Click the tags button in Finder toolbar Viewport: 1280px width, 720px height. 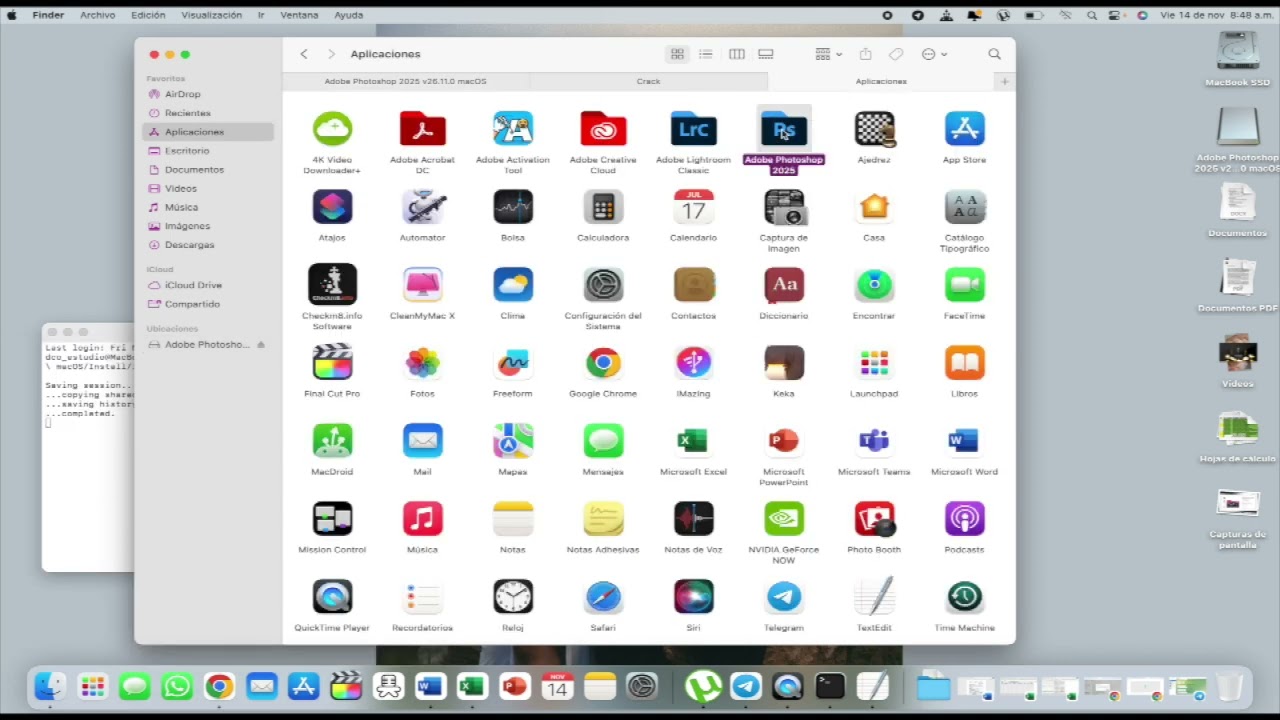coord(896,54)
